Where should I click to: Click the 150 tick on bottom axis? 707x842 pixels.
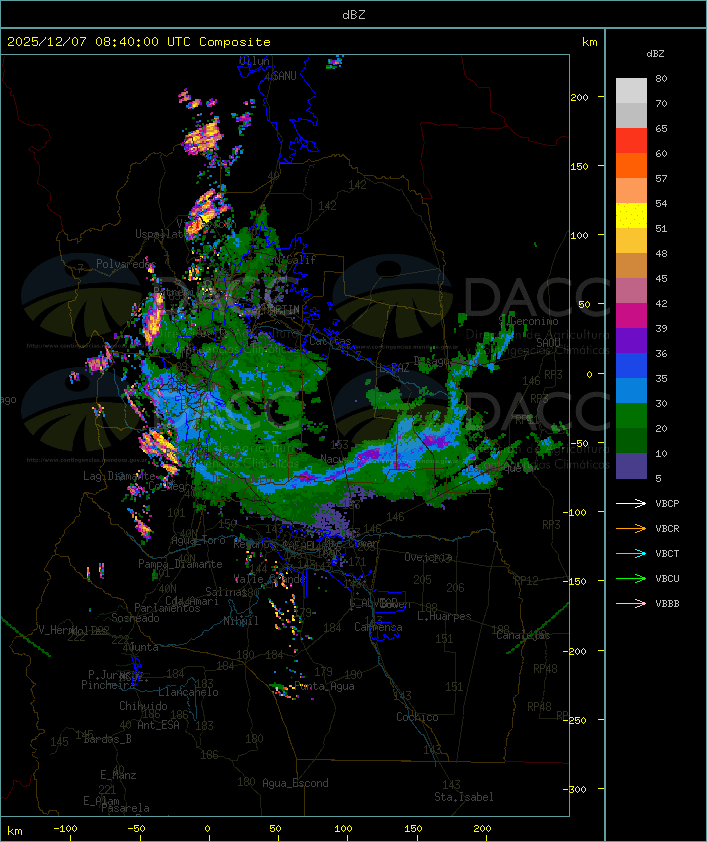[x=413, y=829]
